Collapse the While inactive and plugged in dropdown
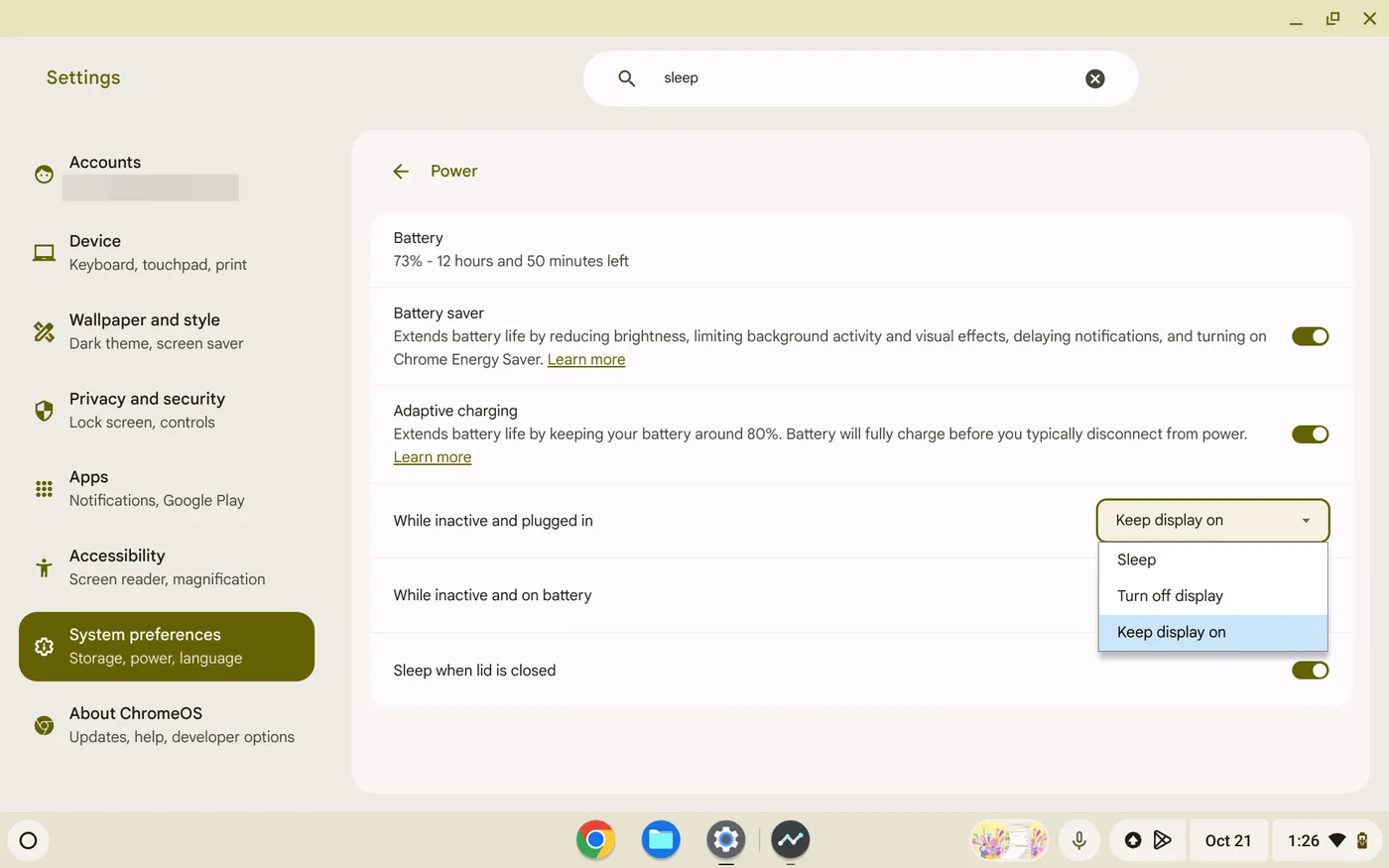 (x=1212, y=520)
